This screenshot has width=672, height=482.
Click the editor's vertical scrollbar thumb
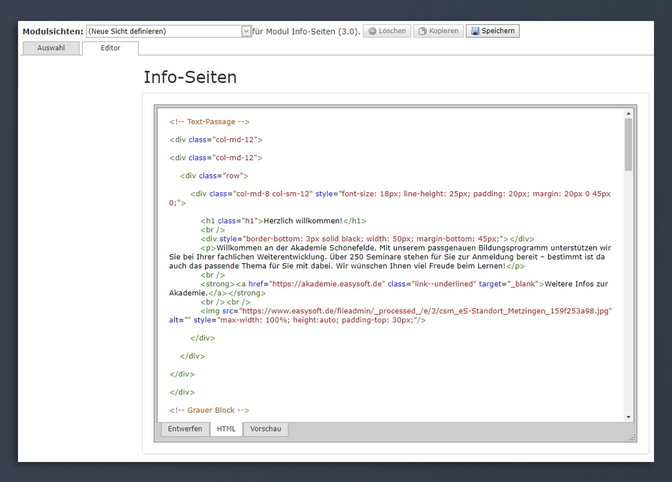629,145
